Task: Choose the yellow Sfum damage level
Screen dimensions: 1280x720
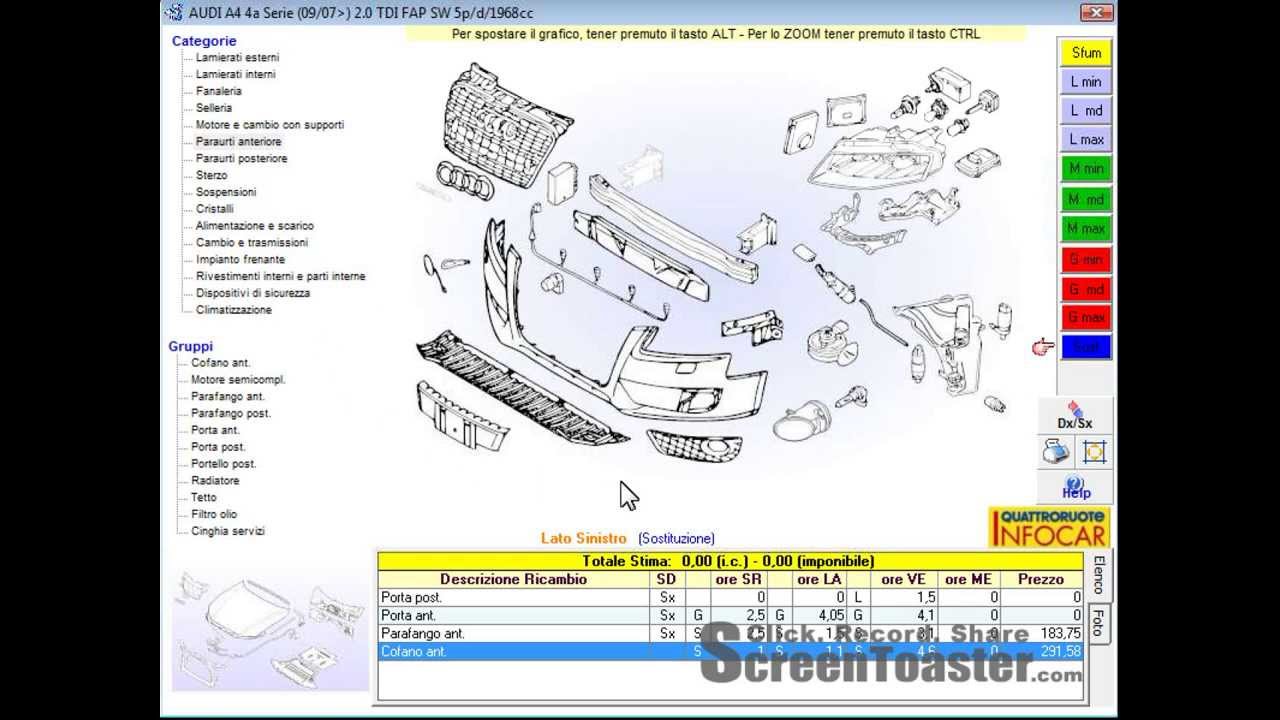Action: point(1085,53)
